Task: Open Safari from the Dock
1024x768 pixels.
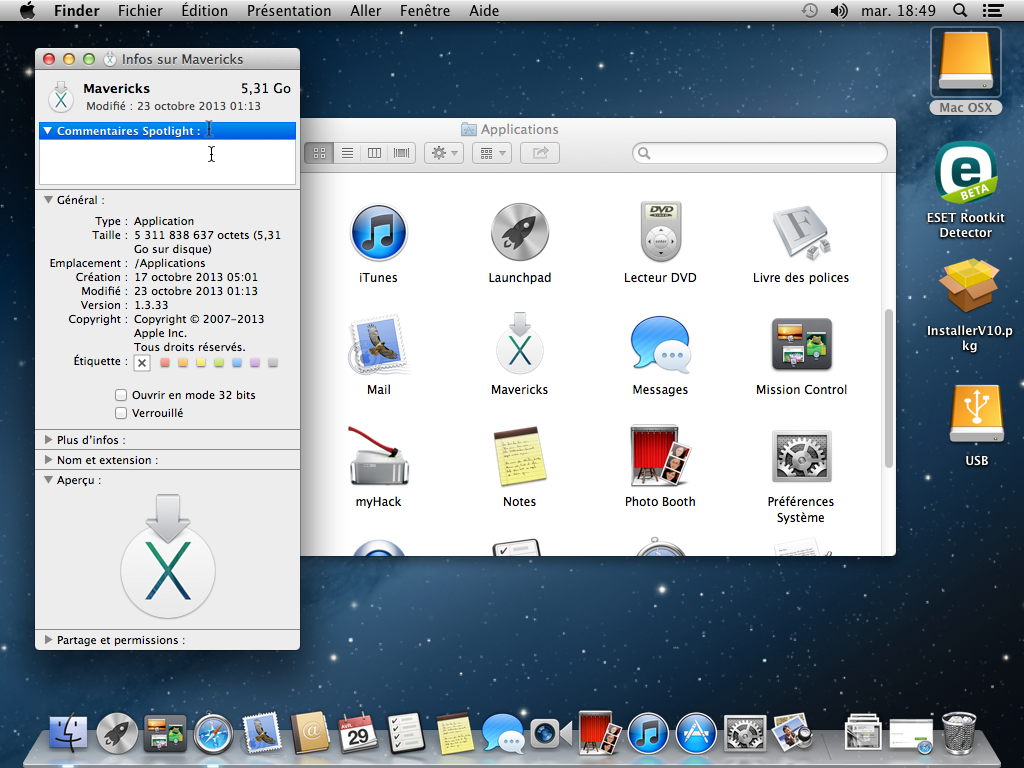Action: click(x=214, y=733)
